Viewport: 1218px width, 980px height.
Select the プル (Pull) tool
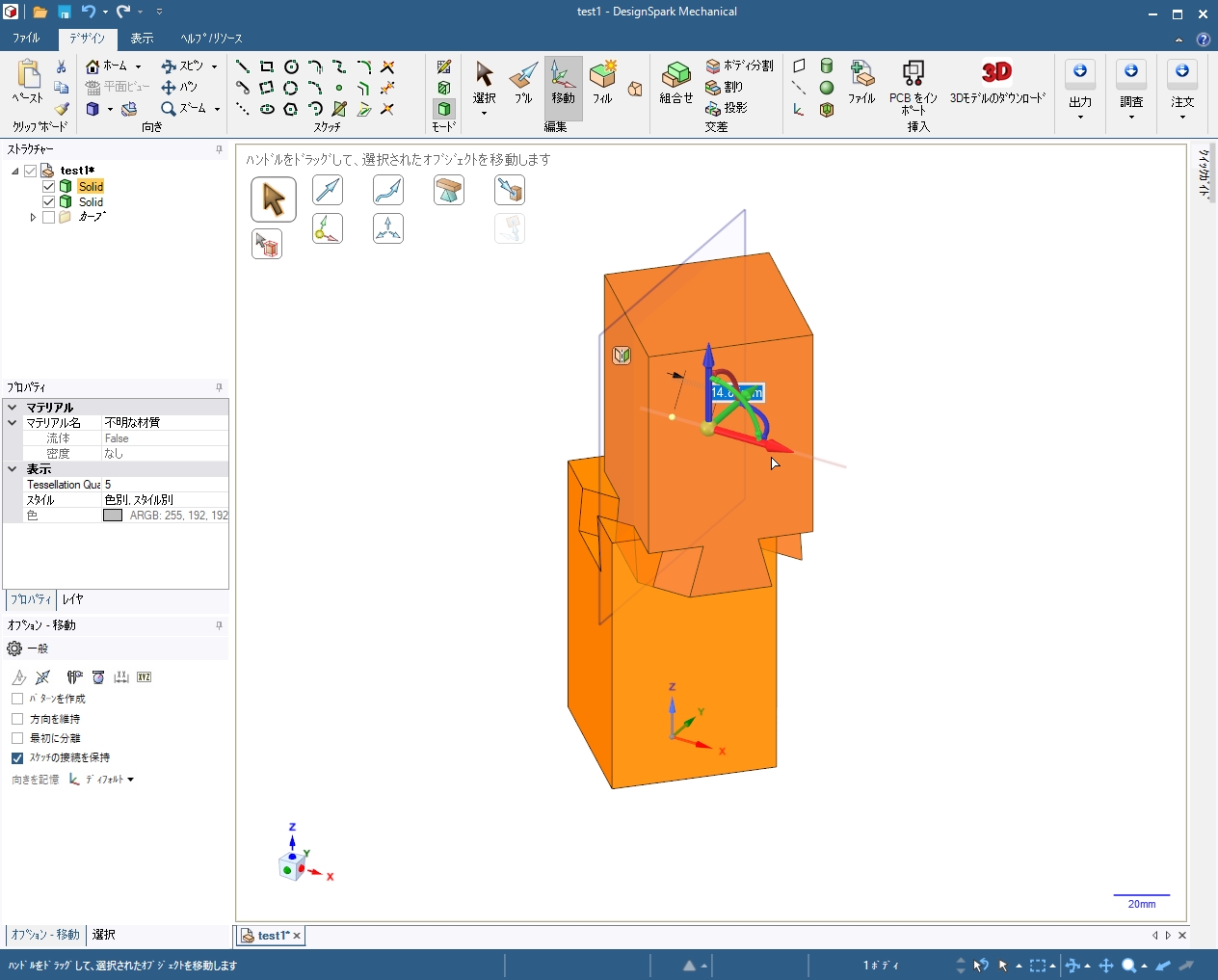click(523, 81)
